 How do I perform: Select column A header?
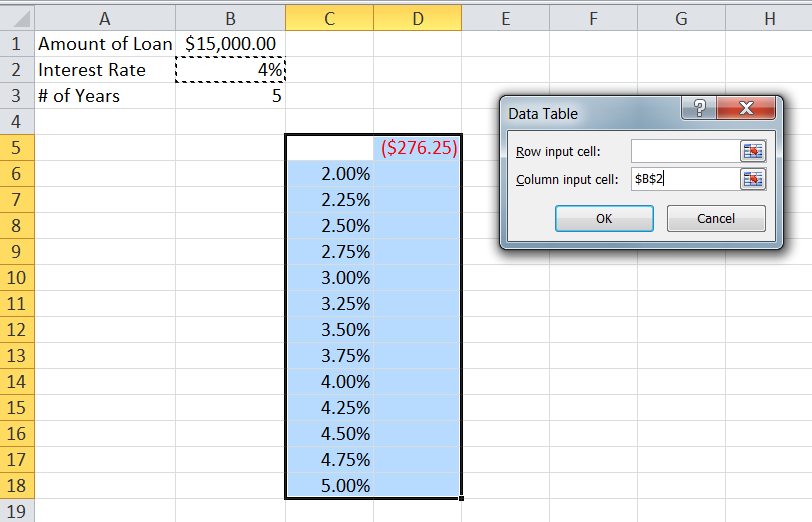[x=105, y=18]
